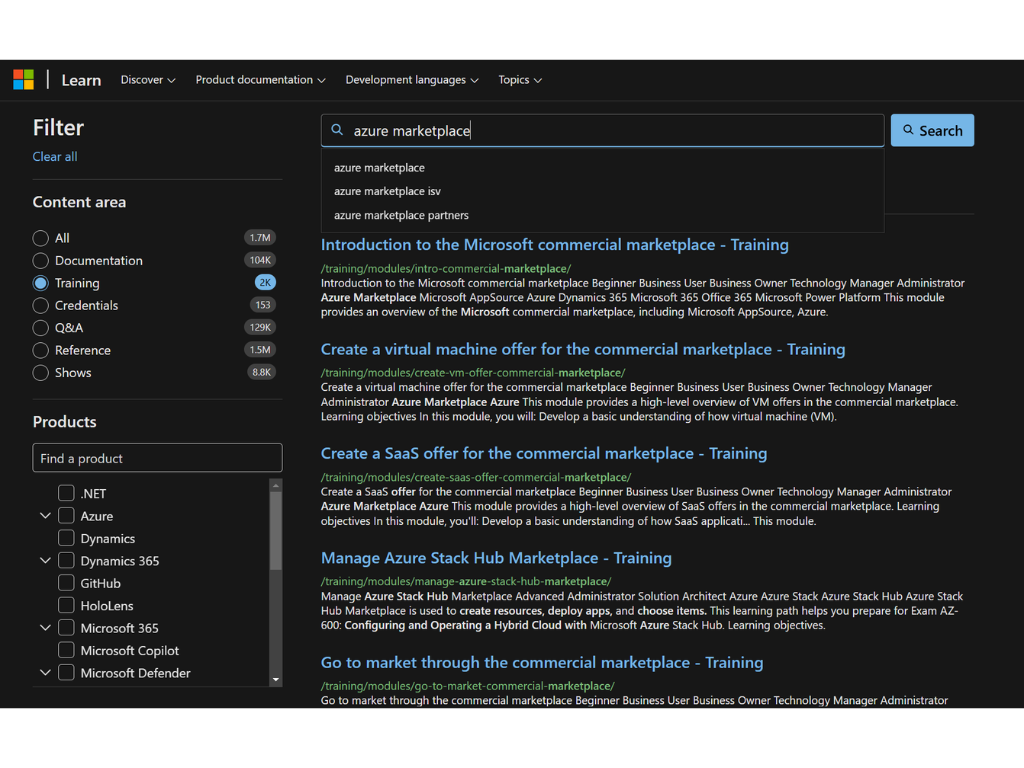
Task: Expand the Dynamics 365 product tree
Action: (45, 560)
